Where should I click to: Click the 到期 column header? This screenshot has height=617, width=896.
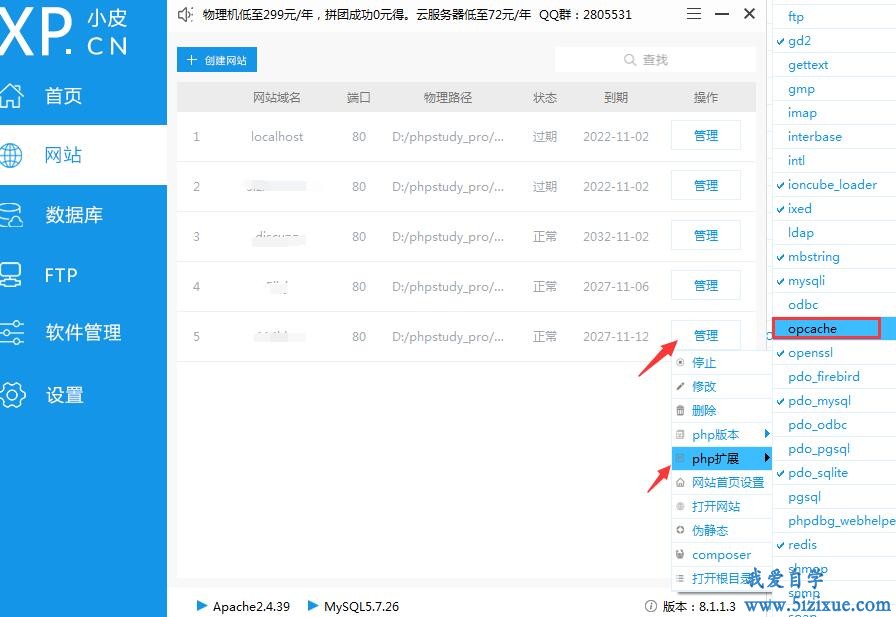(x=616, y=98)
